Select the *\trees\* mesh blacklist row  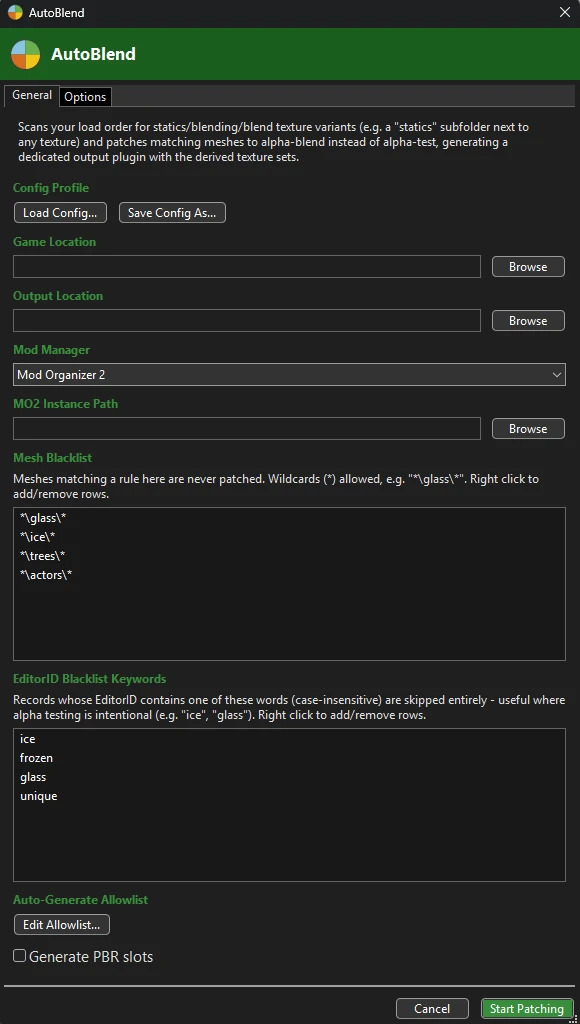click(x=289, y=556)
